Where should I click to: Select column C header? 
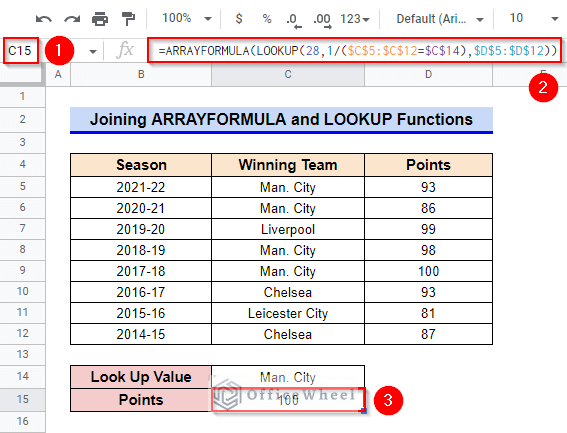[288, 75]
